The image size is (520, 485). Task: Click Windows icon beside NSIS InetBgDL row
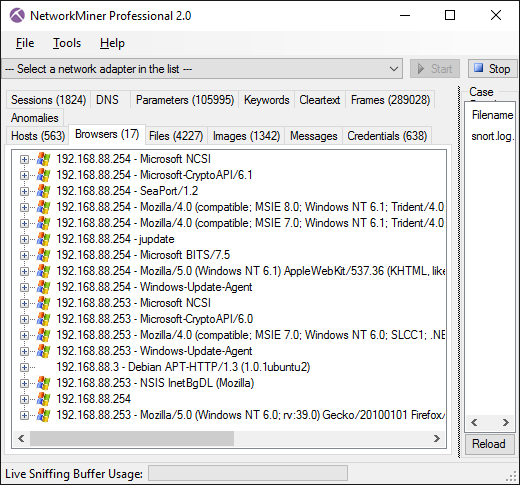point(43,383)
